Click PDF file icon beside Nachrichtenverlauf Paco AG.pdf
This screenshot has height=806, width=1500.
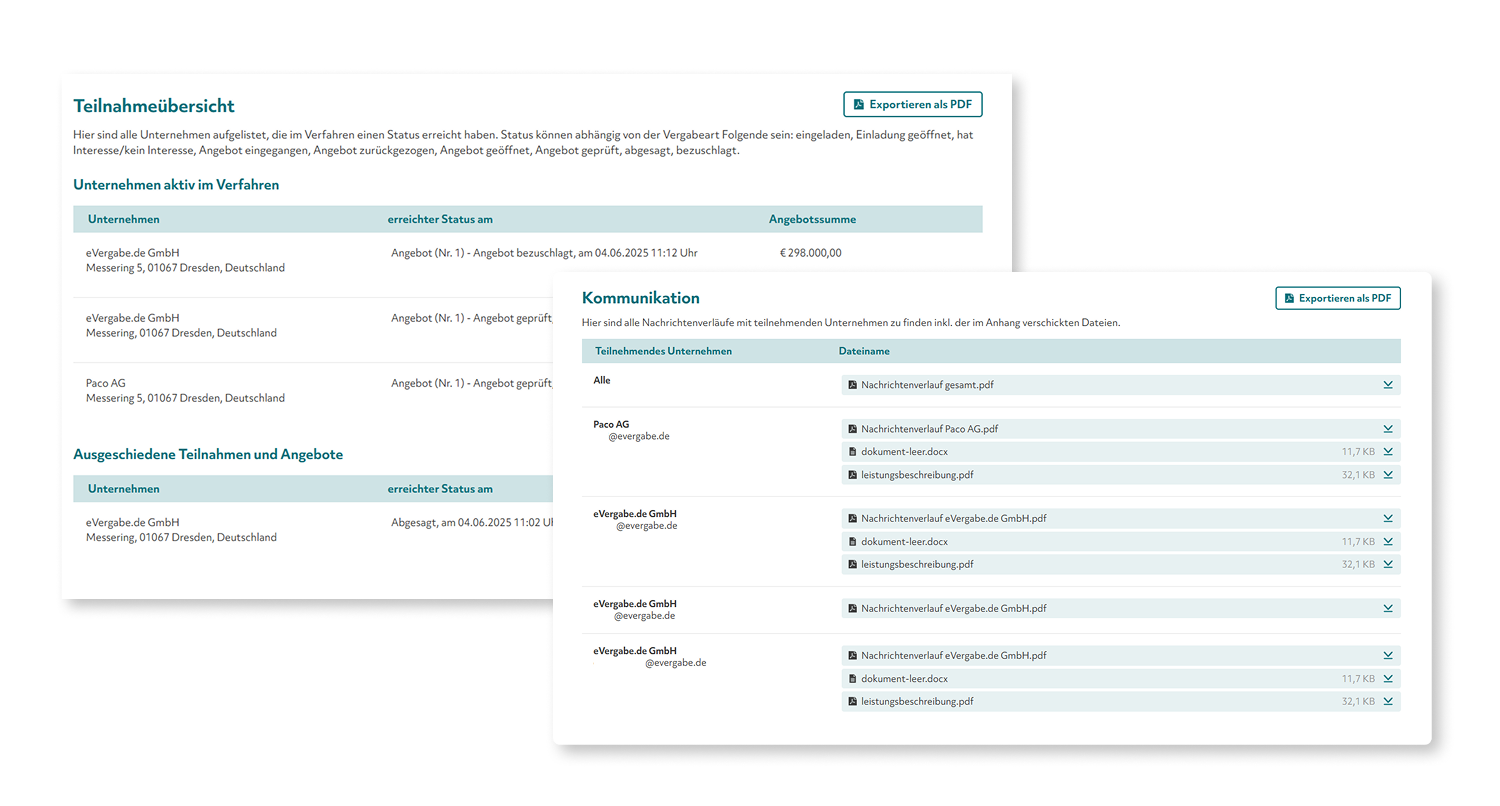pyautogui.click(x=853, y=429)
